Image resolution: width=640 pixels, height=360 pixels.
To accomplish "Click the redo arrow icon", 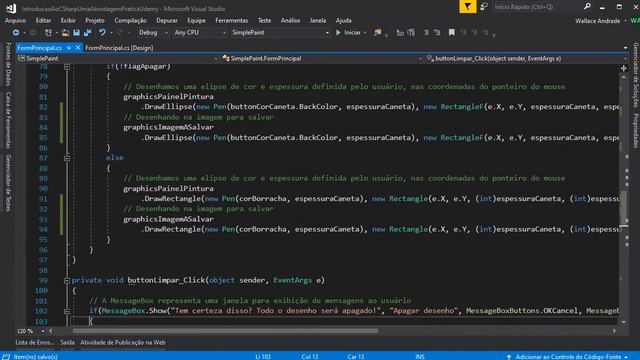I will (x=120, y=33).
